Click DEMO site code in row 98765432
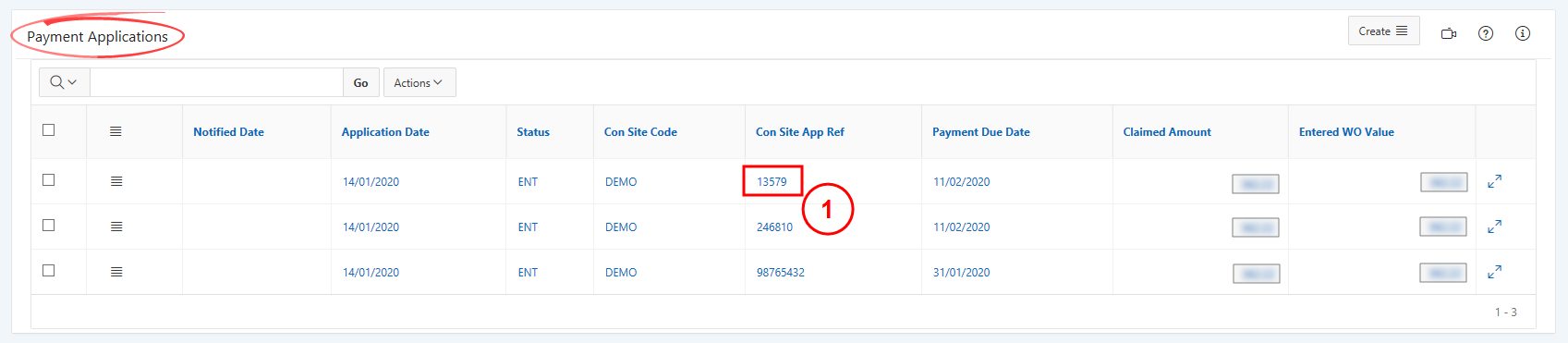Screen dimensions: 1568x343 coord(621,273)
